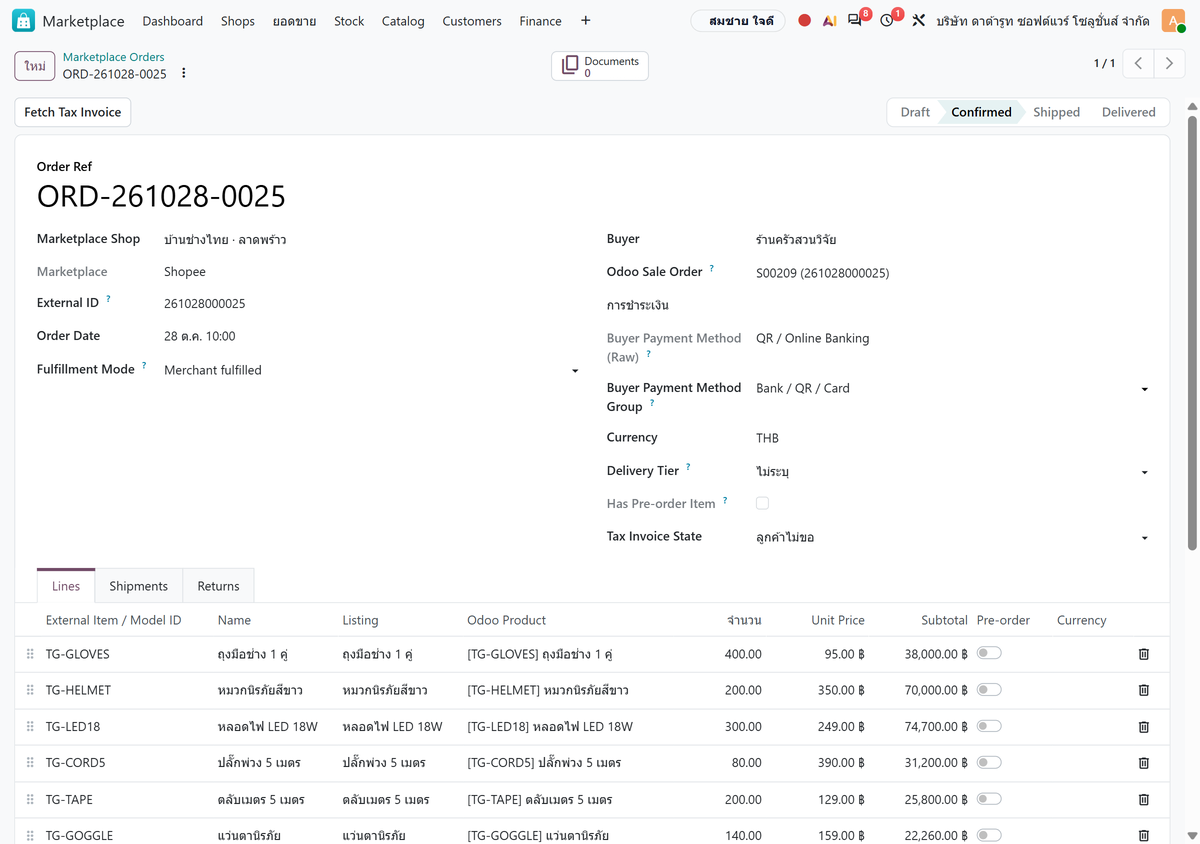Viewport: 1200px width, 844px height.
Task: Open the activities clock icon
Action: click(887, 20)
